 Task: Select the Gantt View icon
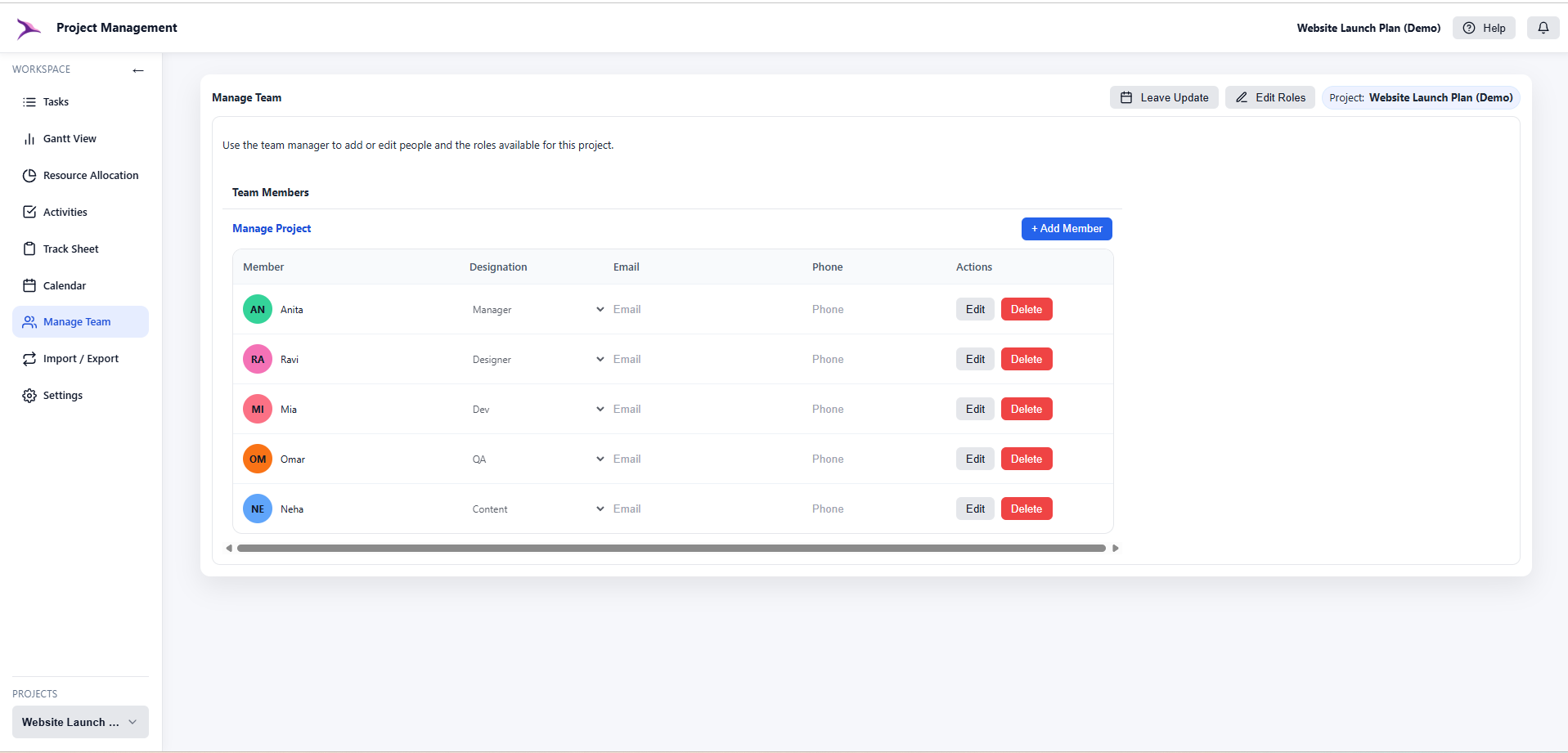pyautogui.click(x=29, y=138)
